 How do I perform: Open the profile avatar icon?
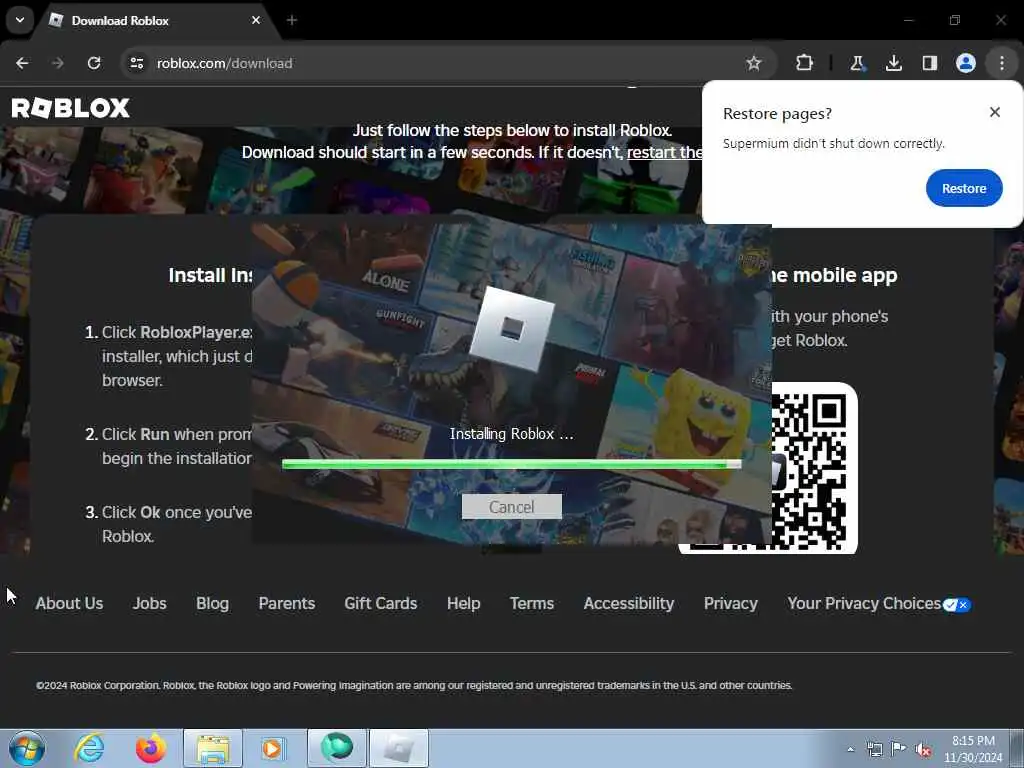coord(966,63)
